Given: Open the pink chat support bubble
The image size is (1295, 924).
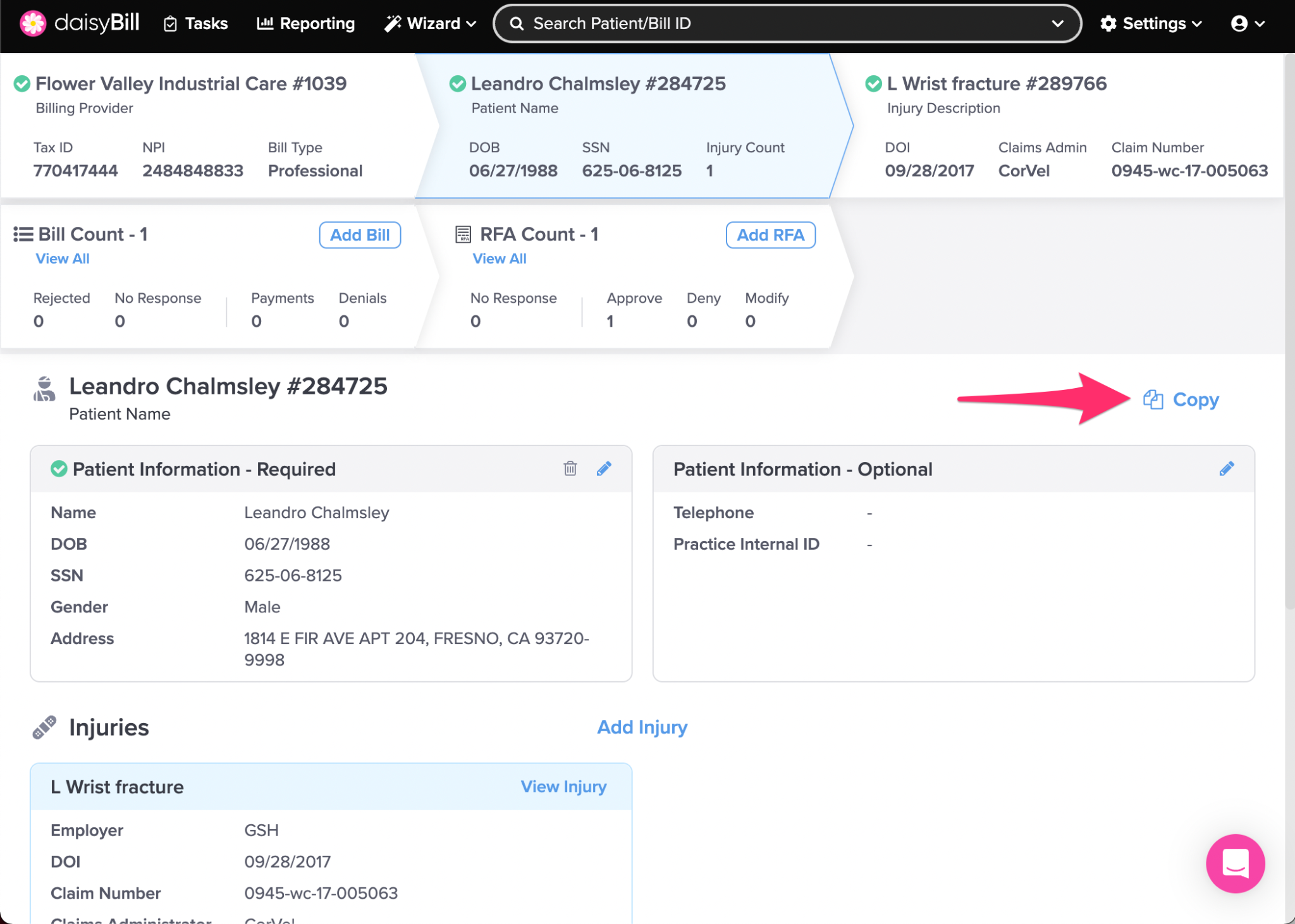Looking at the screenshot, I should pyautogui.click(x=1234, y=863).
